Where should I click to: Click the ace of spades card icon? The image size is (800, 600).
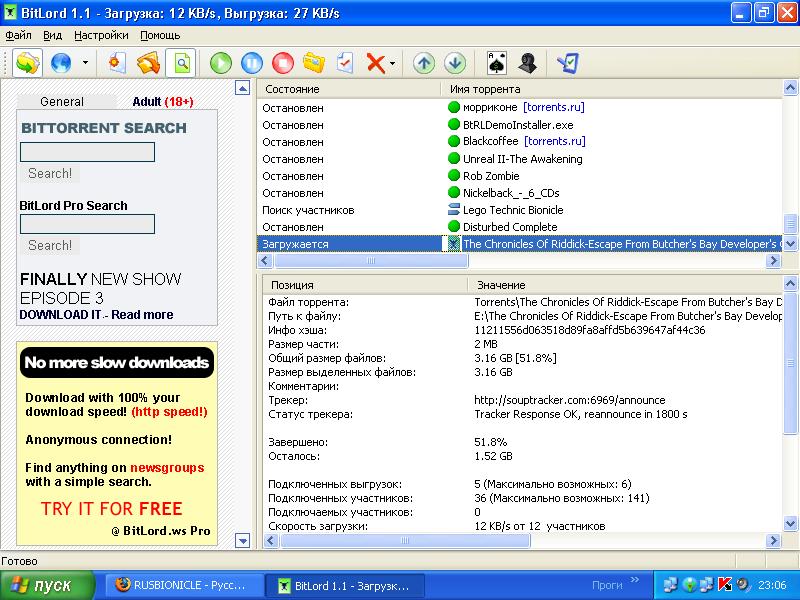coord(496,63)
